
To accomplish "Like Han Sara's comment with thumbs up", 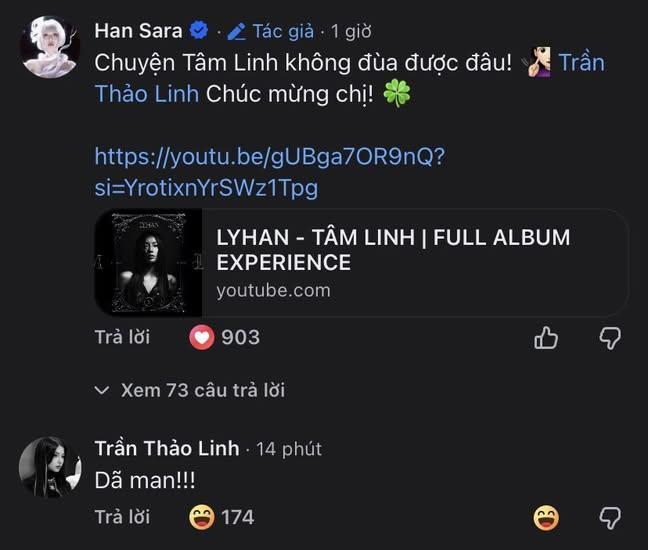I will pyautogui.click(x=546, y=338).
